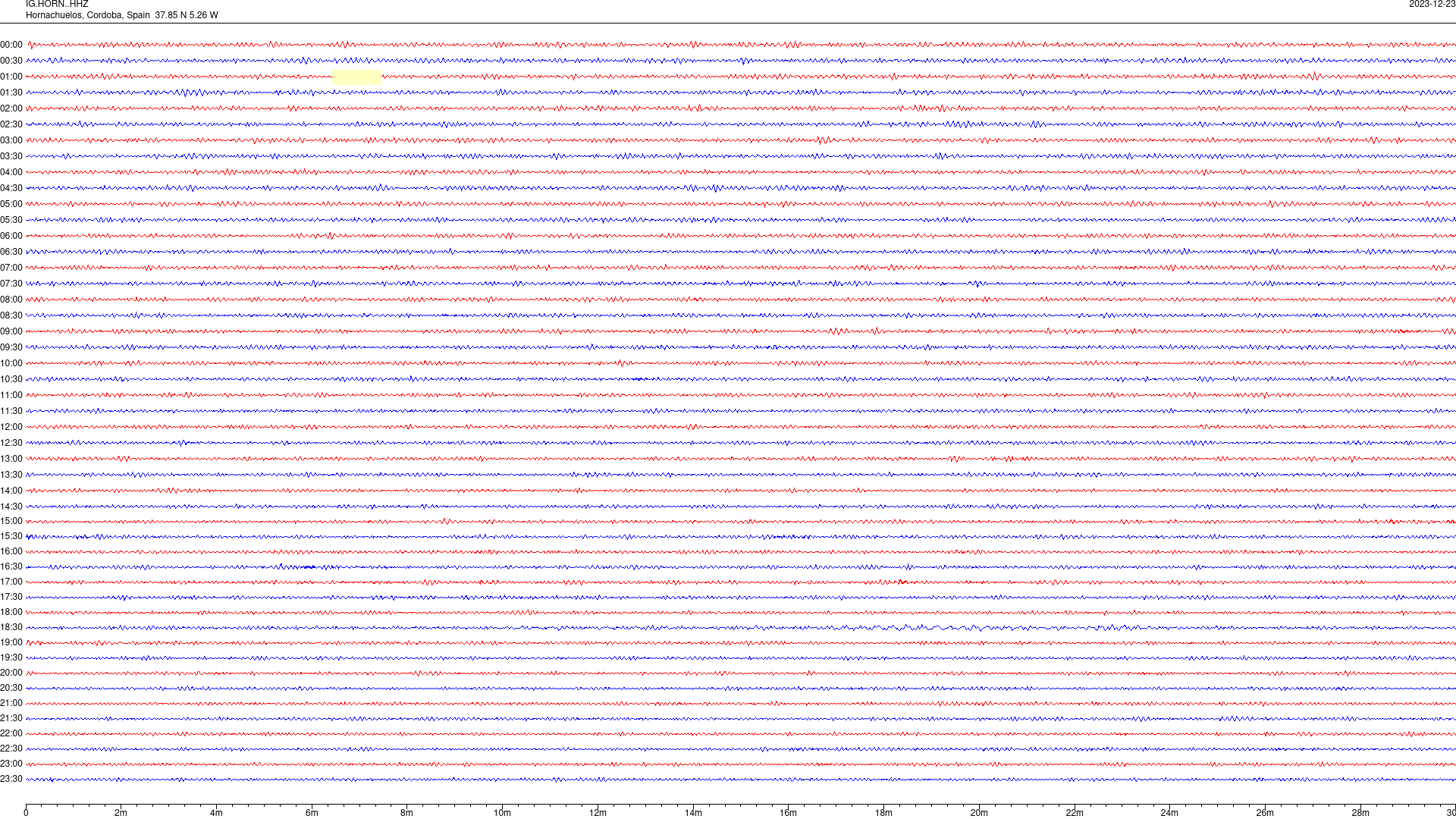Select the 01:30 time row label
This screenshot has width=1456, height=819.
tap(11, 93)
